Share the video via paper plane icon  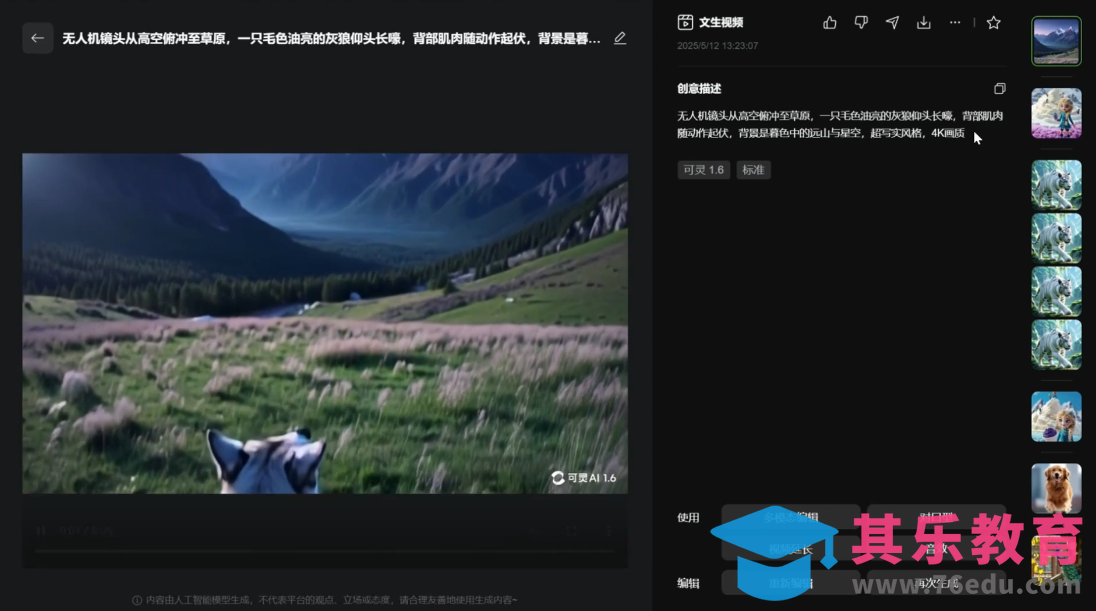point(892,22)
